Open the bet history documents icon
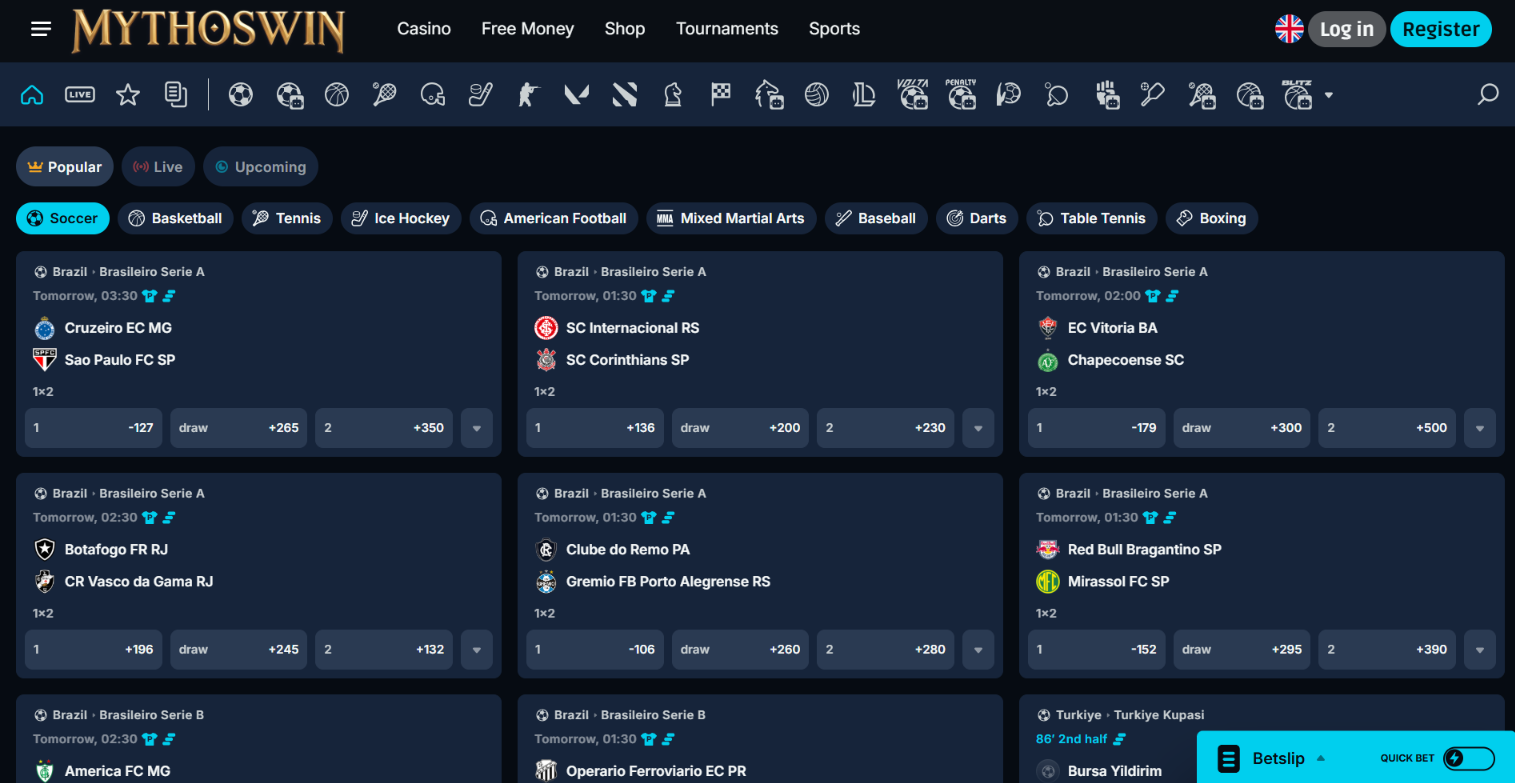Image resolution: width=1515 pixels, height=783 pixels. coord(176,95)
